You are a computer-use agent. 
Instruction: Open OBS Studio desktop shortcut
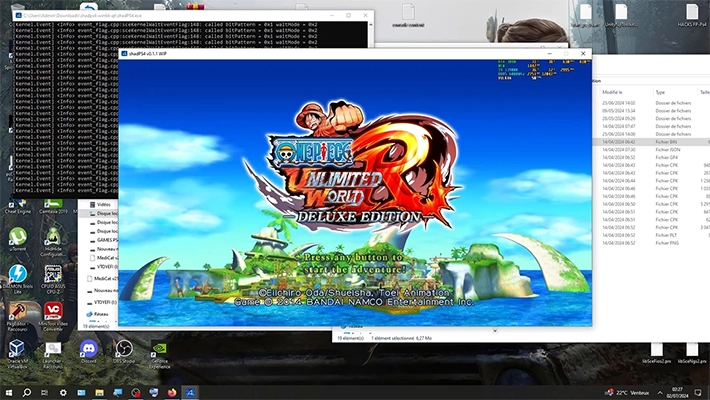pos(124,351)
